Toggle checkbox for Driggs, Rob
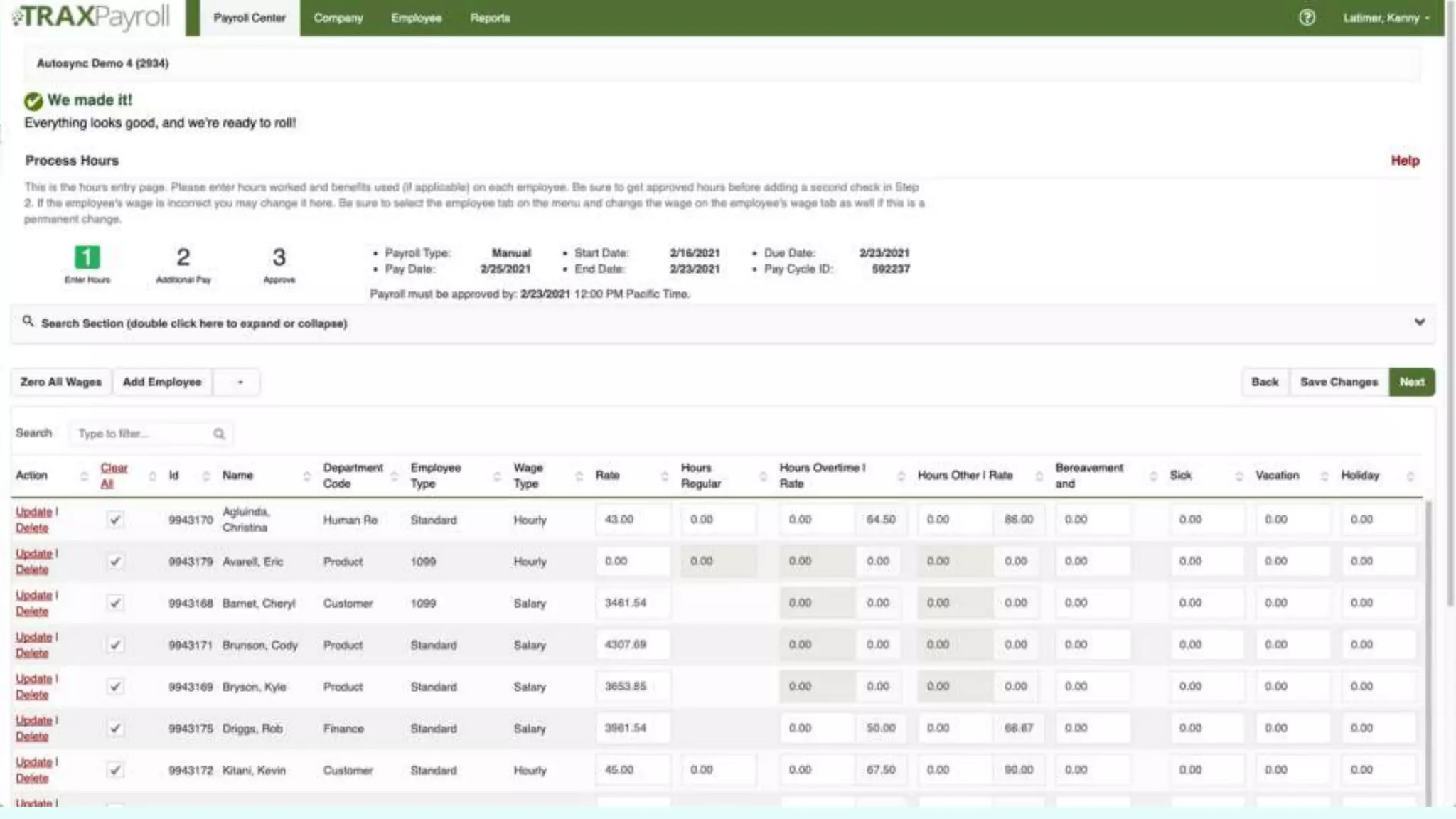 [x=114, y=728]
